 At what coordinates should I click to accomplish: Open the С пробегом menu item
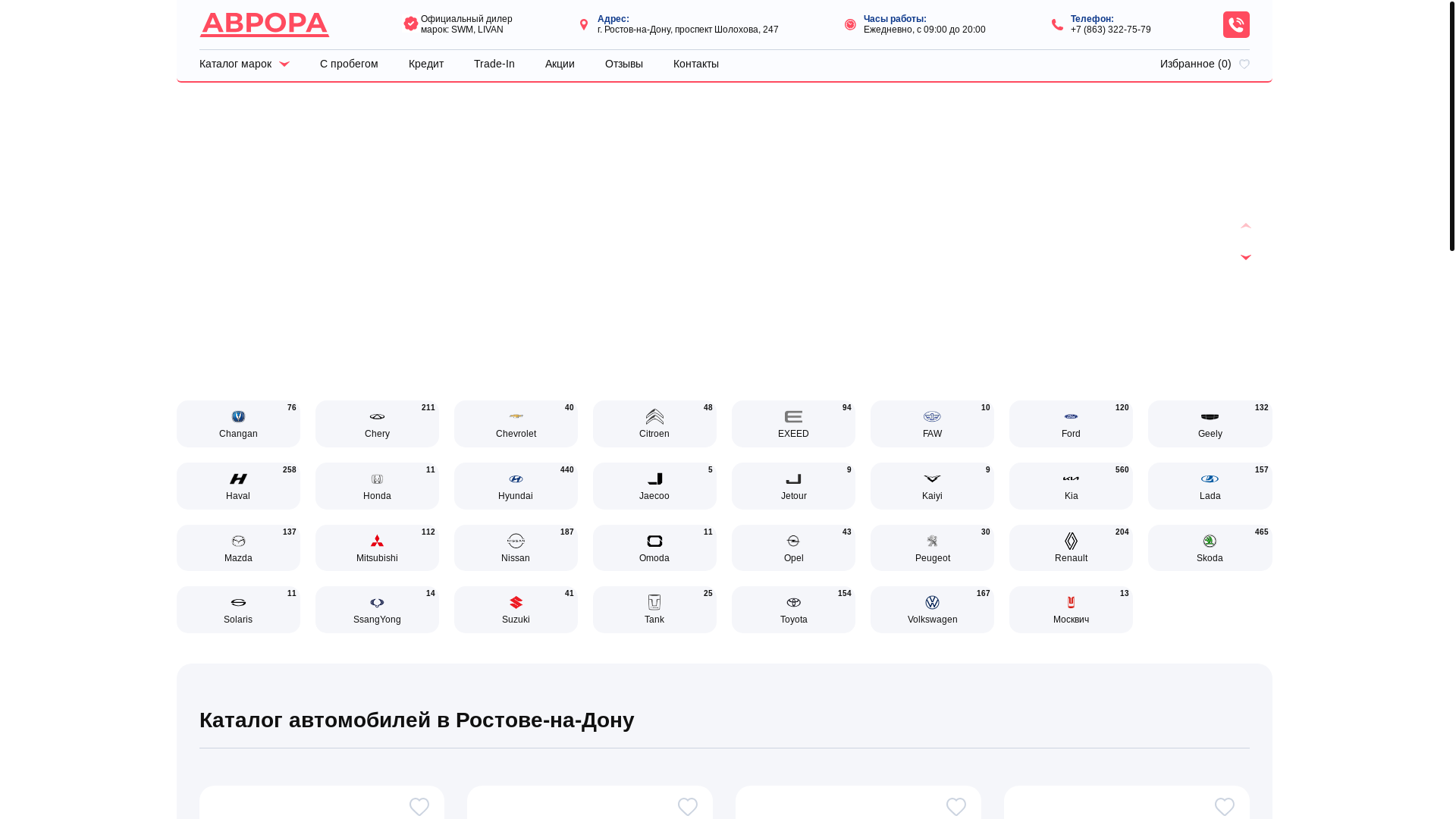349,64
